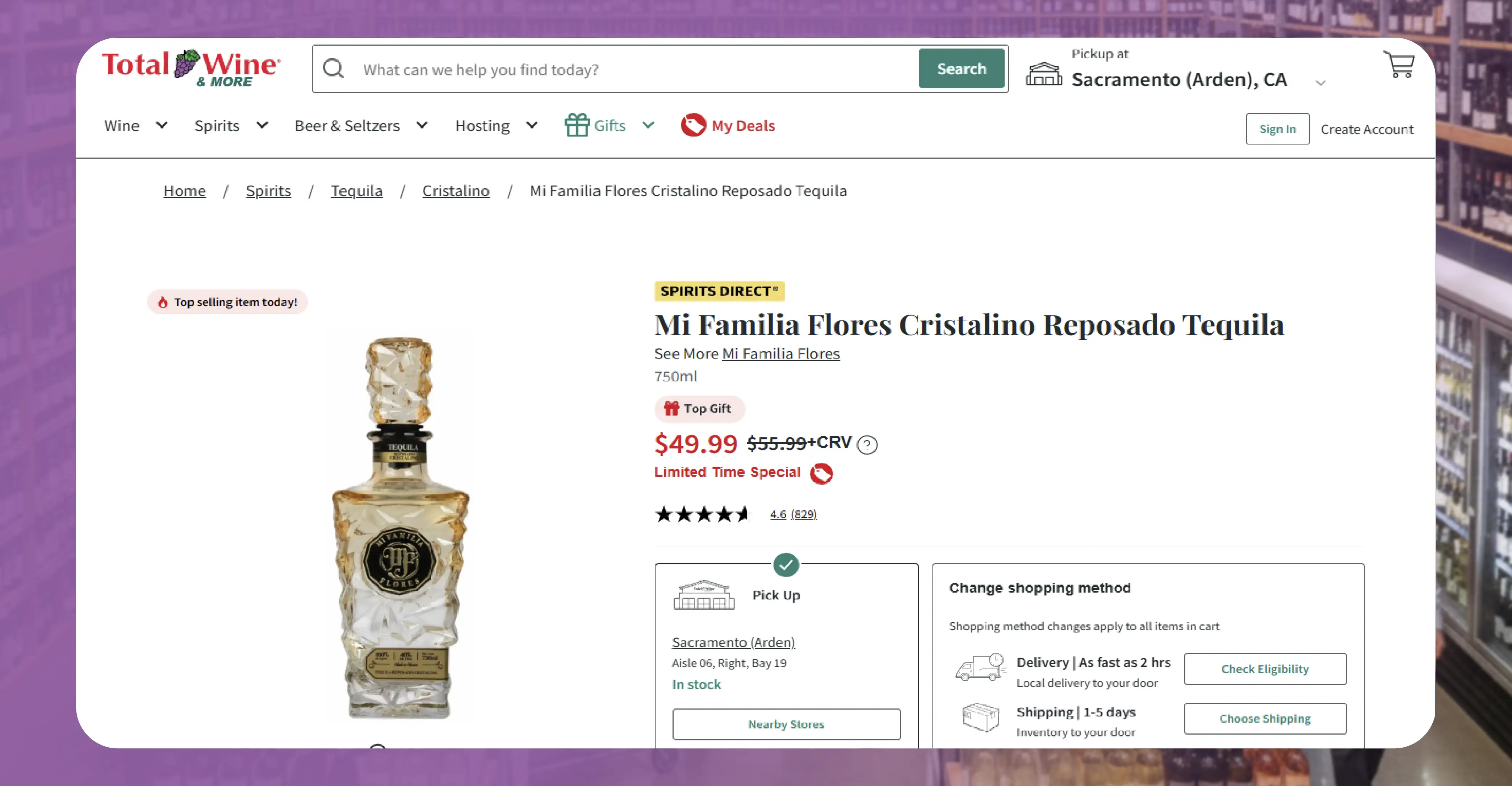This screenshot has width=1512, height=786.
Task: Click the star rating reviews link
Action: [x=793, y=515]
